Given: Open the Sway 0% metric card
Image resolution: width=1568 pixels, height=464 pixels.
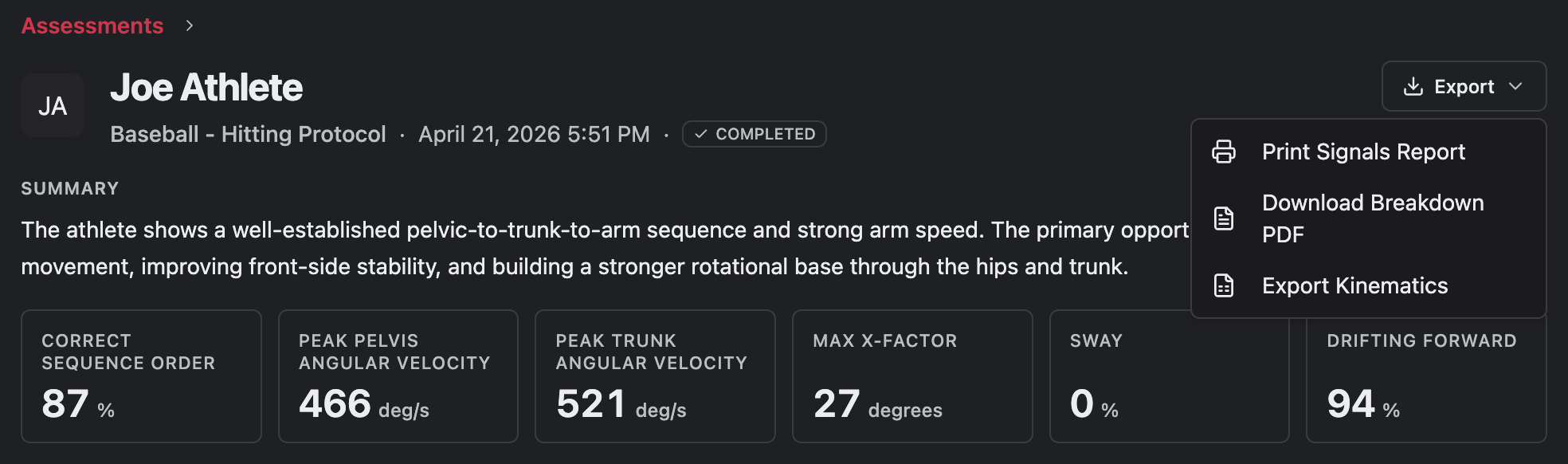Looking at the screenshot, I should 1170,376.
